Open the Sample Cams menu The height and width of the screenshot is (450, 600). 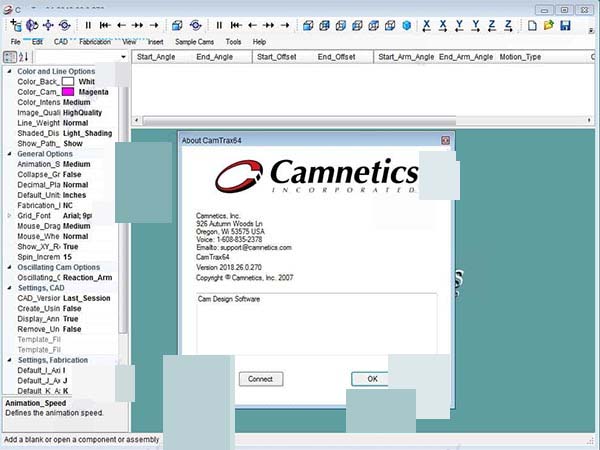pos(194,42)
